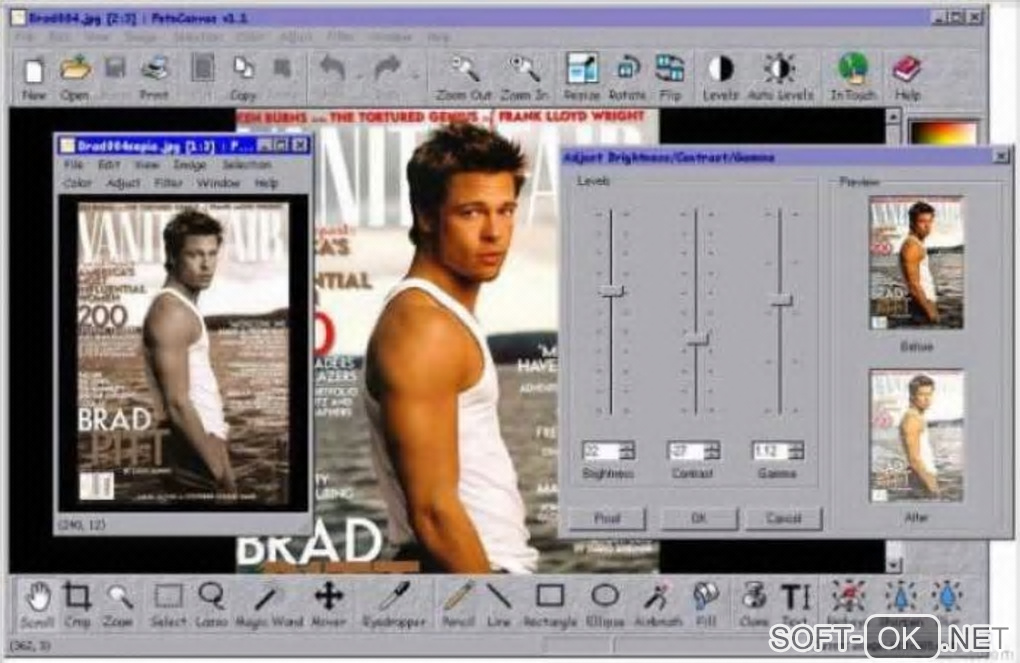The height and width of the screenshot is (663, 1020).
Task: Open Adjust menu in sepia image window
Action: [x=123, y=183]
